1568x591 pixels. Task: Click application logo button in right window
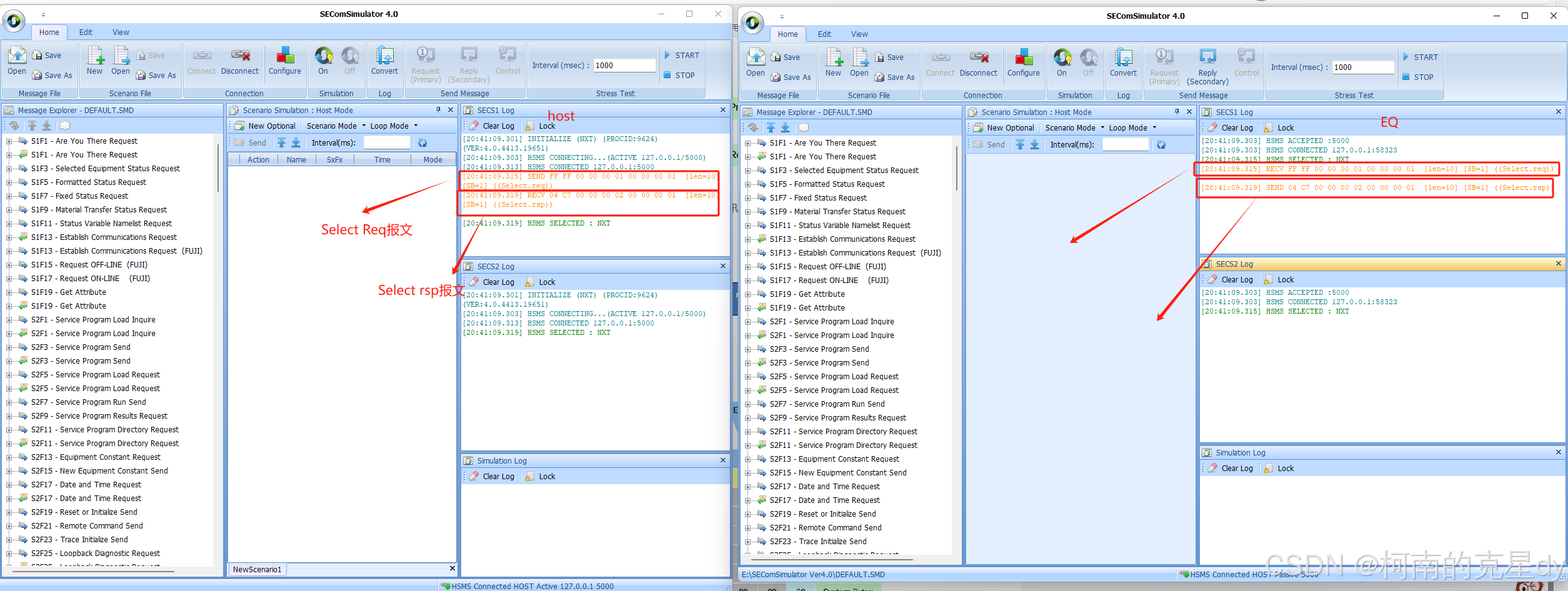point(752,23)
